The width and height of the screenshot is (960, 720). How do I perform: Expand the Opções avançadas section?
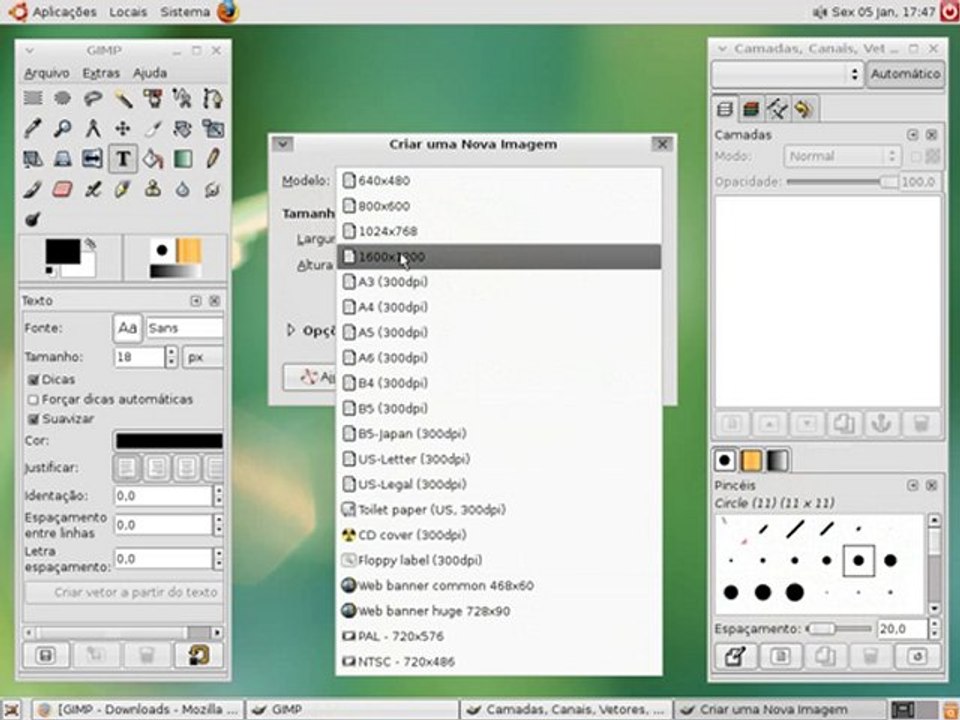click(x=291, y=331)
